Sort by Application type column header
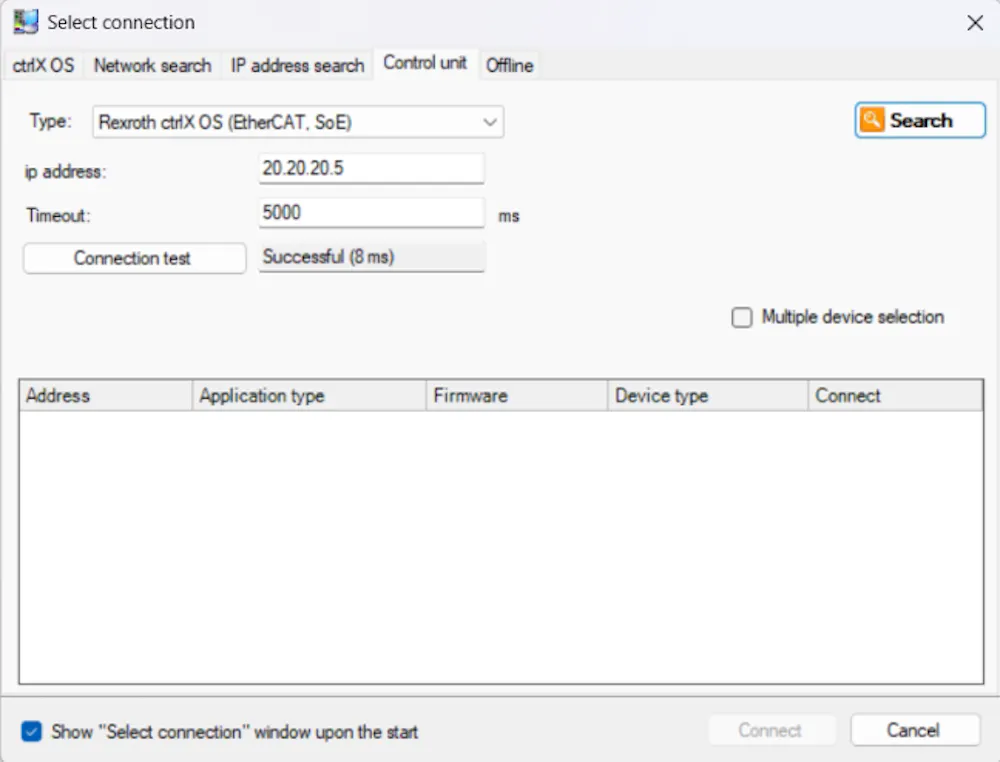1000x762 pixels. [x=309, y=396]
